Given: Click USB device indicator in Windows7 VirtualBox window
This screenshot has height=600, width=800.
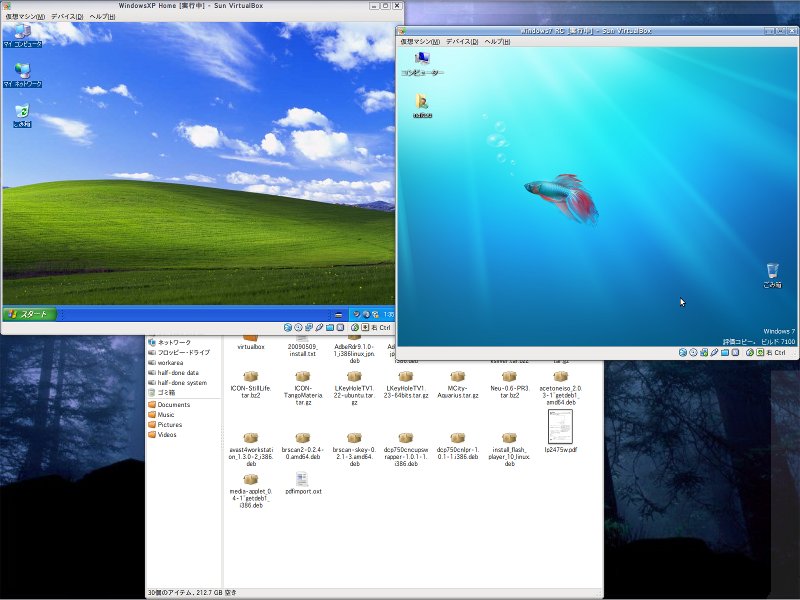Looking at the screenshot, I should coord(714,353).
